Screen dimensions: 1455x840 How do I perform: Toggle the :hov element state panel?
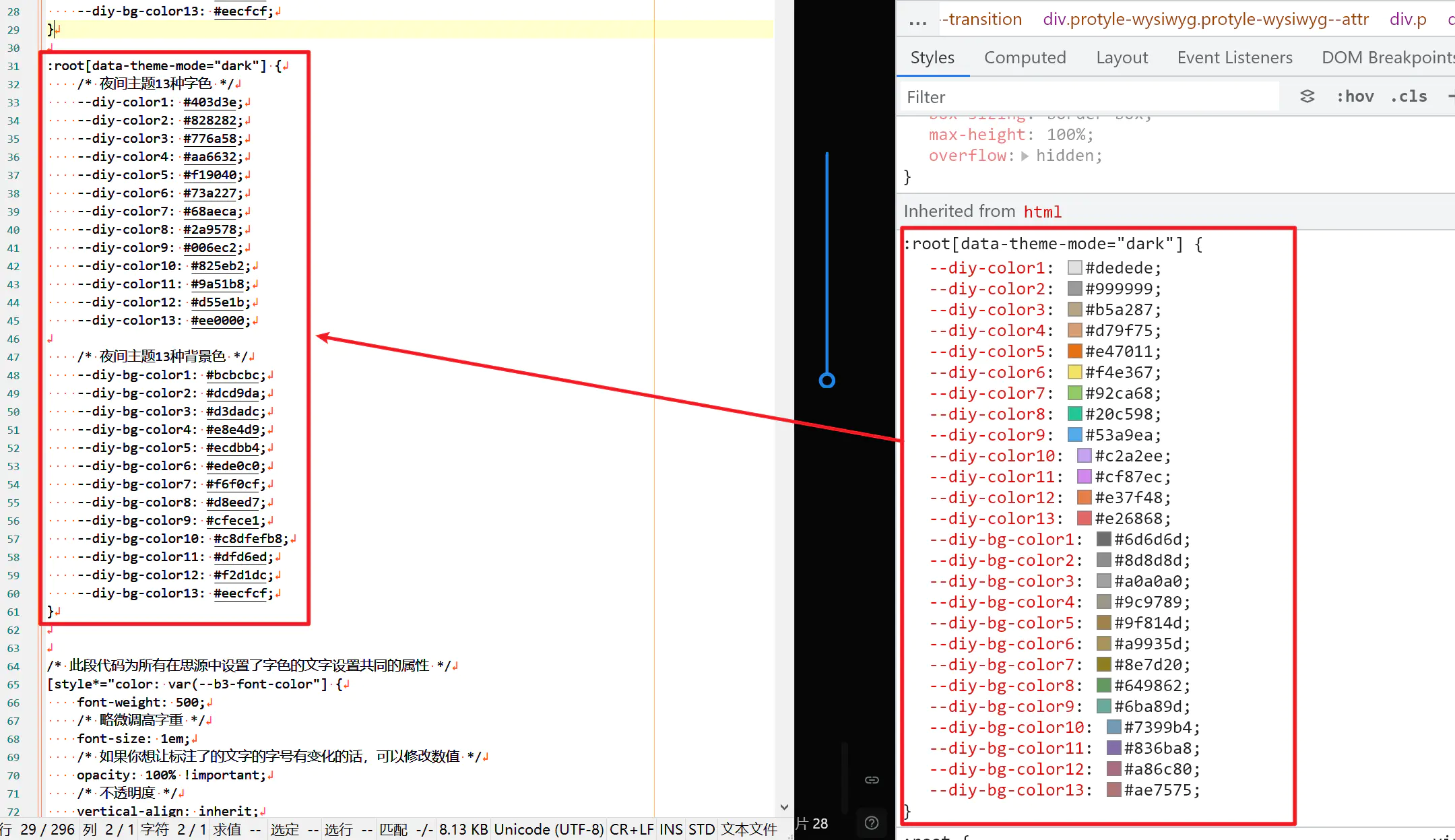click(1355, 96)
